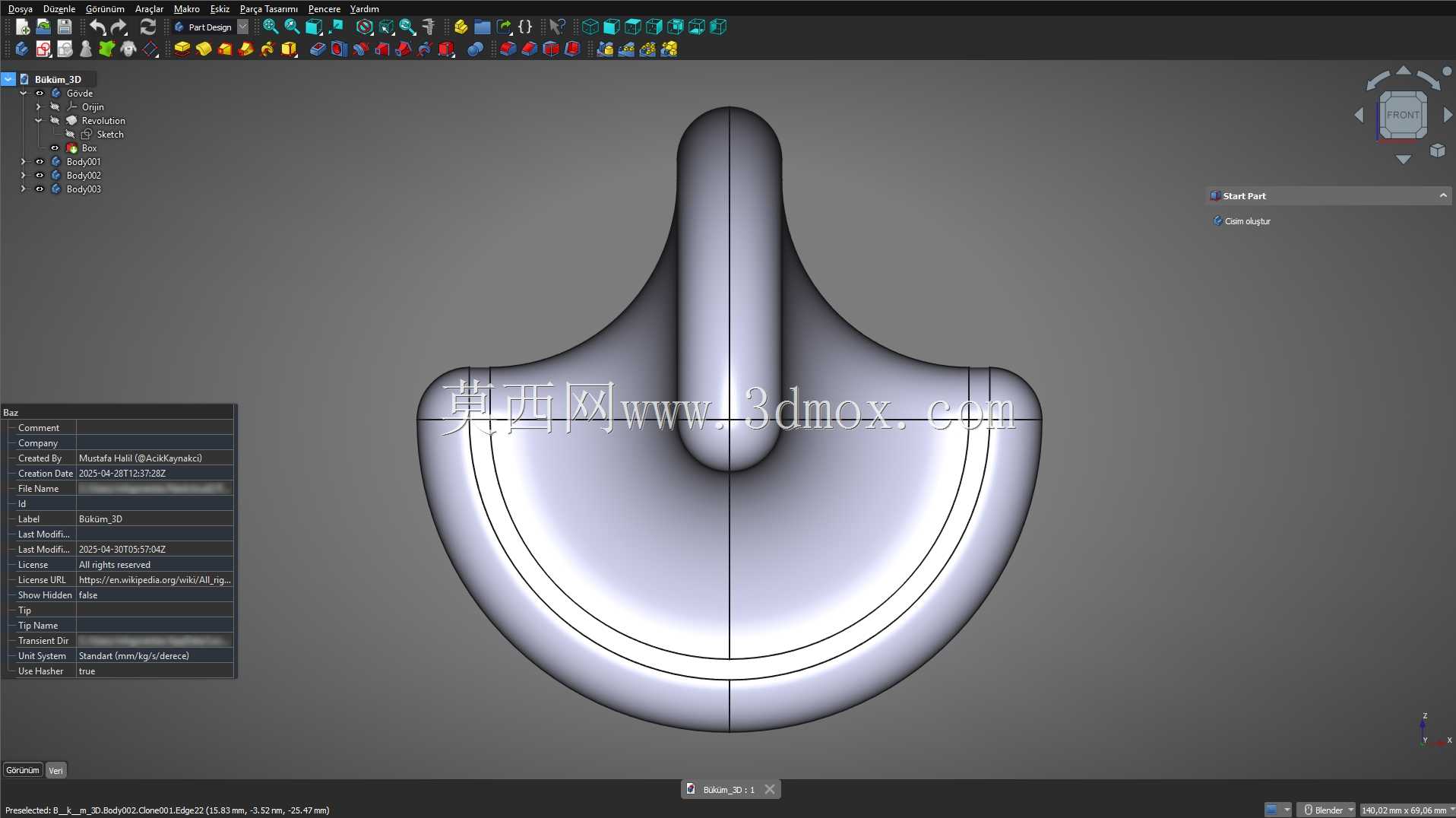Hide Body003 using its eye icon
The width and height of the screenshot is (1456, 818).
click(x=40, y=189)
